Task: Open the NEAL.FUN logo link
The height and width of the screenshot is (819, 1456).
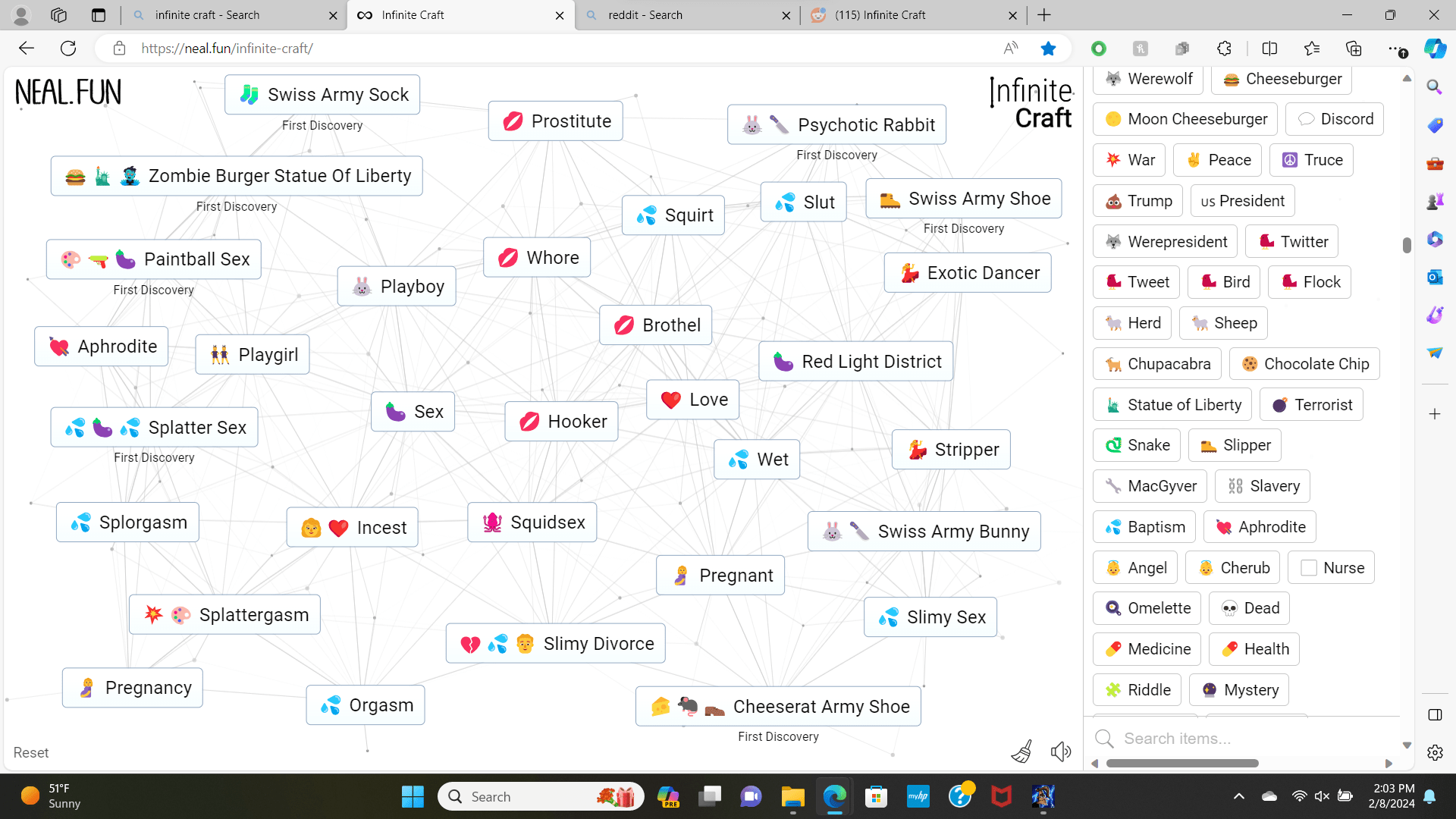Action: pyautogui.click(x=68, y=93)
